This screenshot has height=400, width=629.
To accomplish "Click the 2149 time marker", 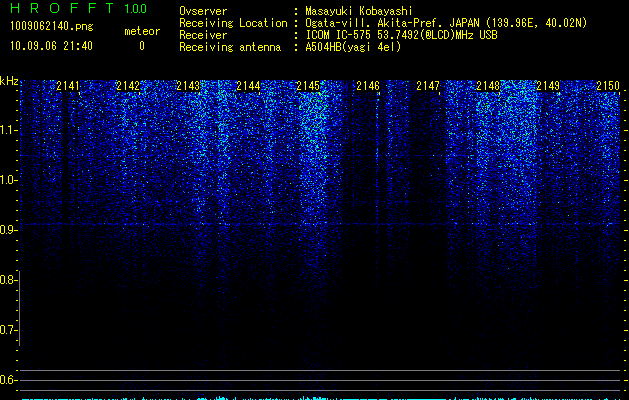I will point(548,86).
